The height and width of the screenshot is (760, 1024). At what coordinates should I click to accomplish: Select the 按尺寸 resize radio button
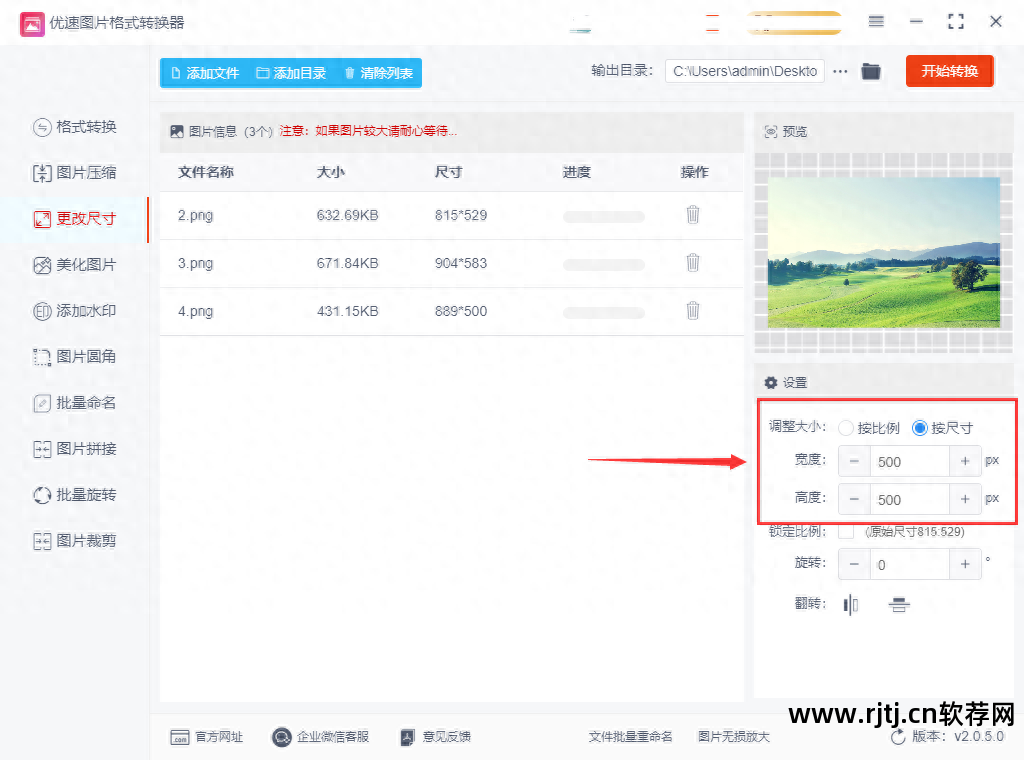[919, 427]
